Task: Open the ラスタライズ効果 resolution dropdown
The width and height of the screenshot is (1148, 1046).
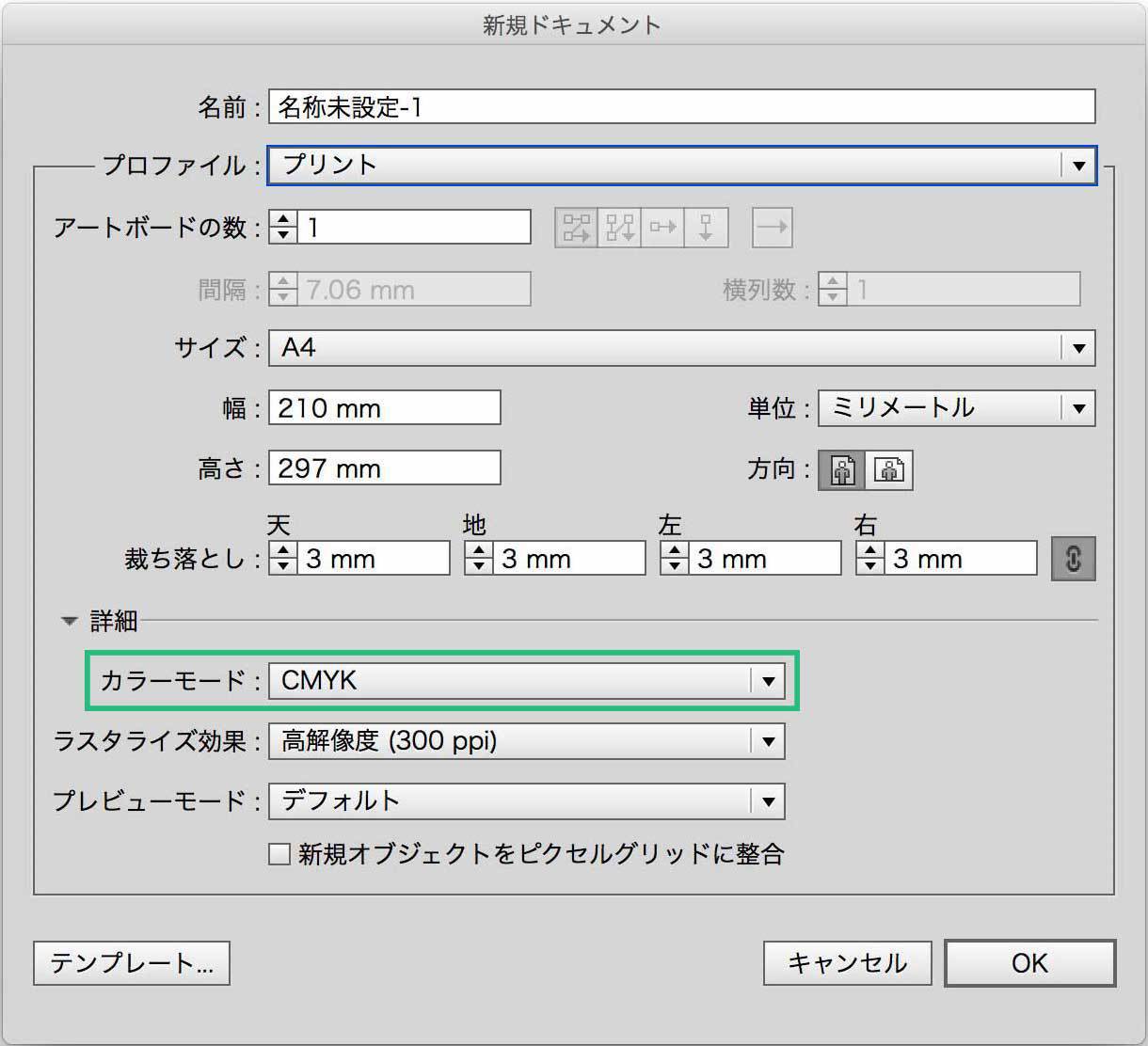Action: pyautogui.click(x=769, y=741)
